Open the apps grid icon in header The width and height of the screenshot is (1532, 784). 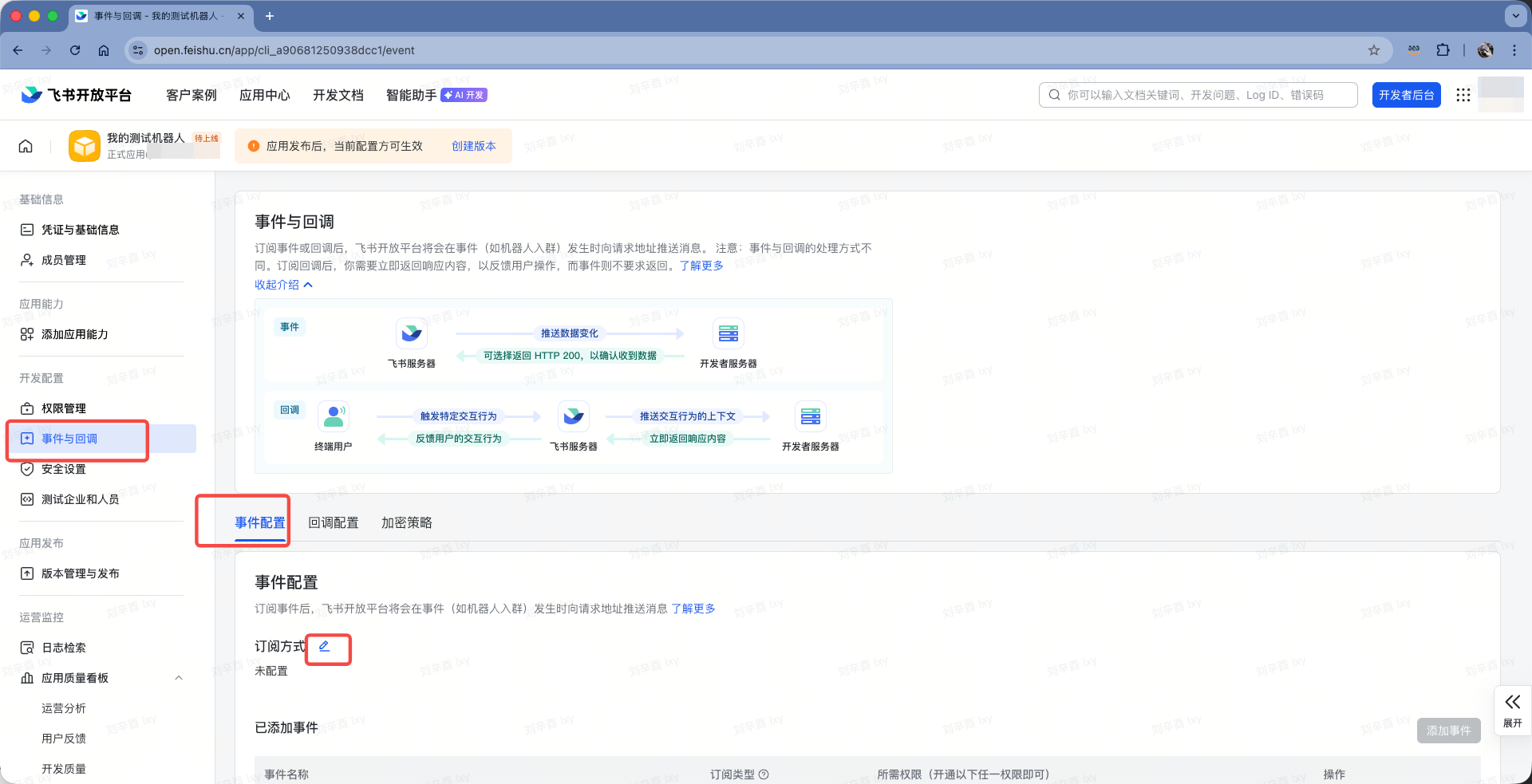coord(1463,95)
